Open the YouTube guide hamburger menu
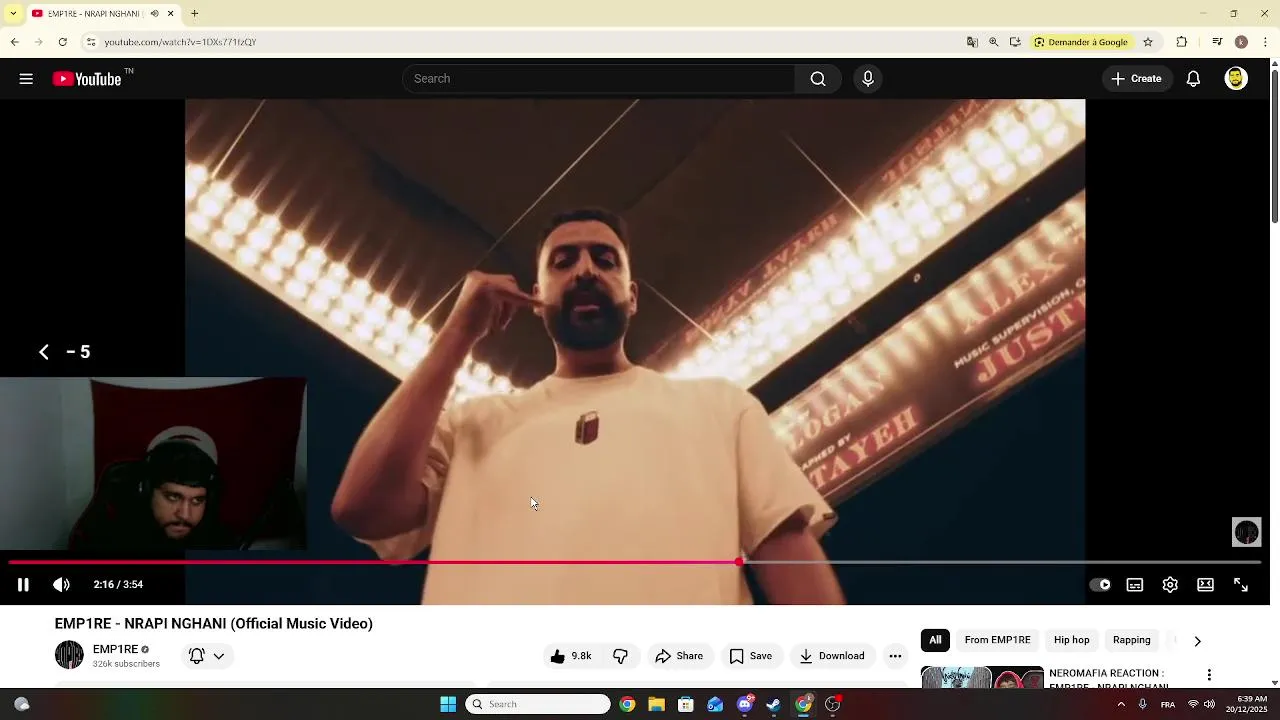Screen dimensions: 1280x720 26,79
